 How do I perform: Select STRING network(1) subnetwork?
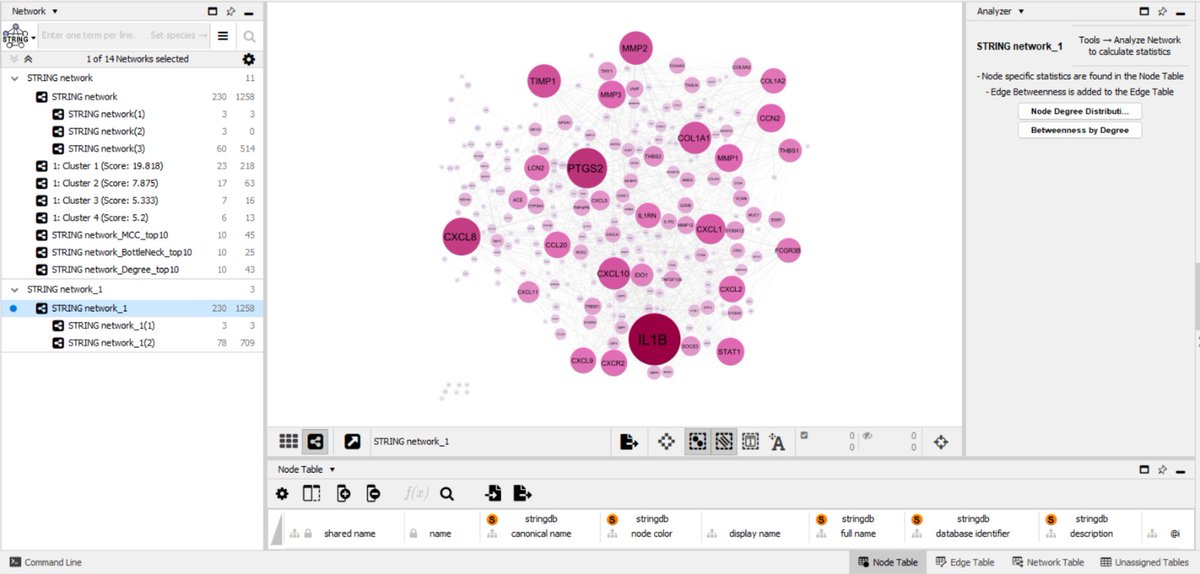click(x=132, y=114)
